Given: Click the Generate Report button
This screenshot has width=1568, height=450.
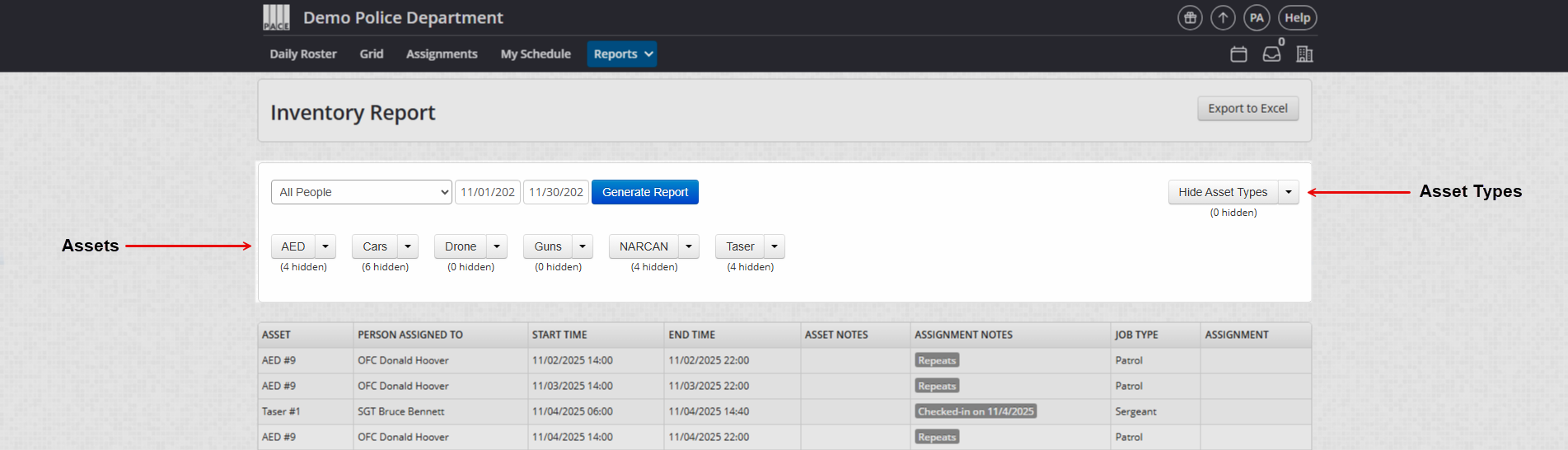Looking at the screenshot, I should point(645,192).
